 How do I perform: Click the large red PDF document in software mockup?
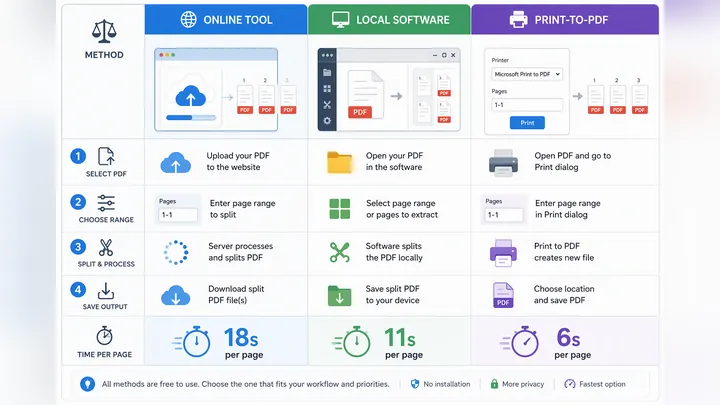click(366, 94)
